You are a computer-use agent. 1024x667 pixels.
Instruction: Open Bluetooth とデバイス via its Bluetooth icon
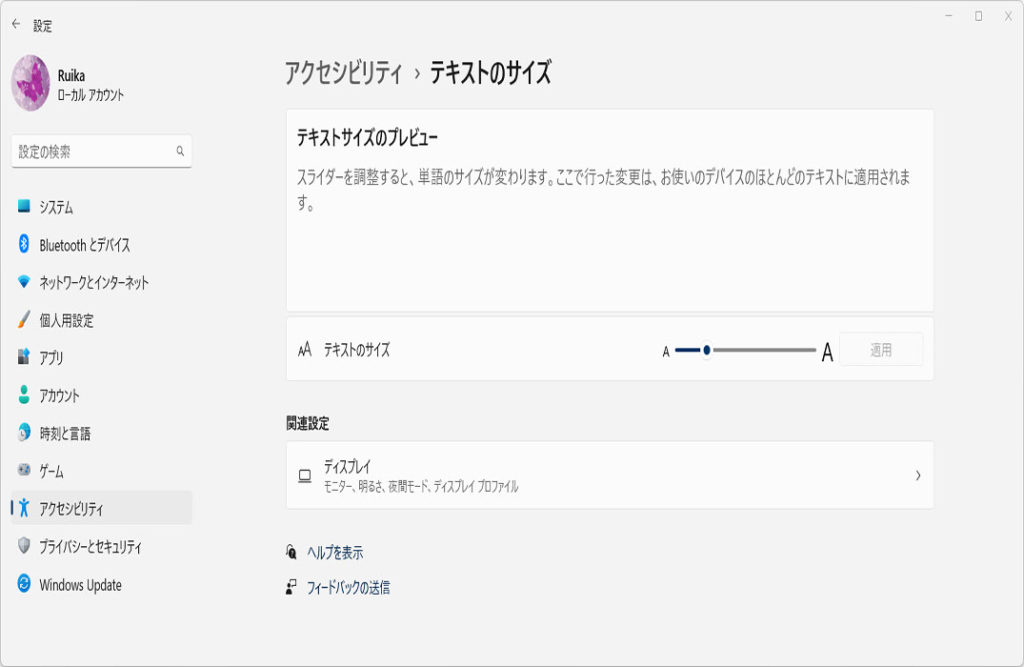24,244
